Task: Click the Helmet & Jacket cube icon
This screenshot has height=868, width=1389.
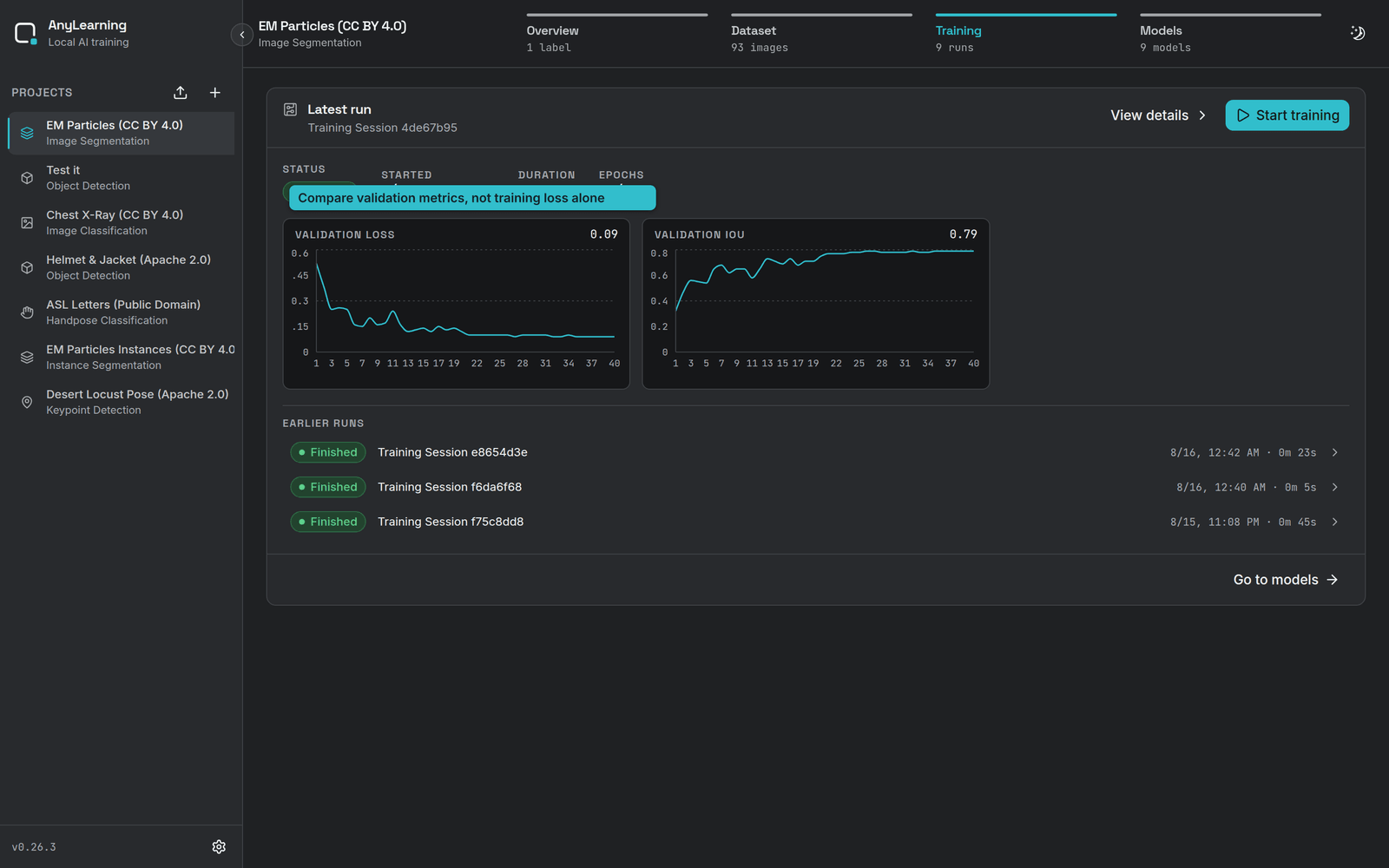Action: (27, 267)
